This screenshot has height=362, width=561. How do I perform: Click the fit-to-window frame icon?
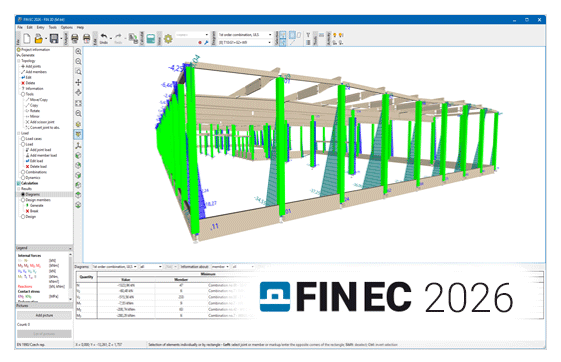pyautogui.click(x=78, y=103)
